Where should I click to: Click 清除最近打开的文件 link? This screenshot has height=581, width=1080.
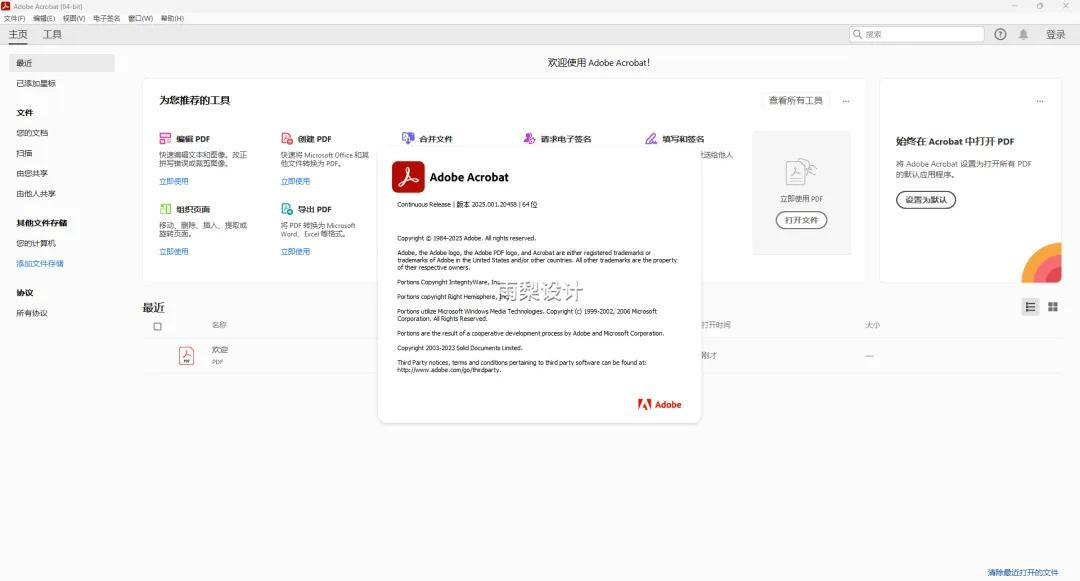tap(1023, 573)
